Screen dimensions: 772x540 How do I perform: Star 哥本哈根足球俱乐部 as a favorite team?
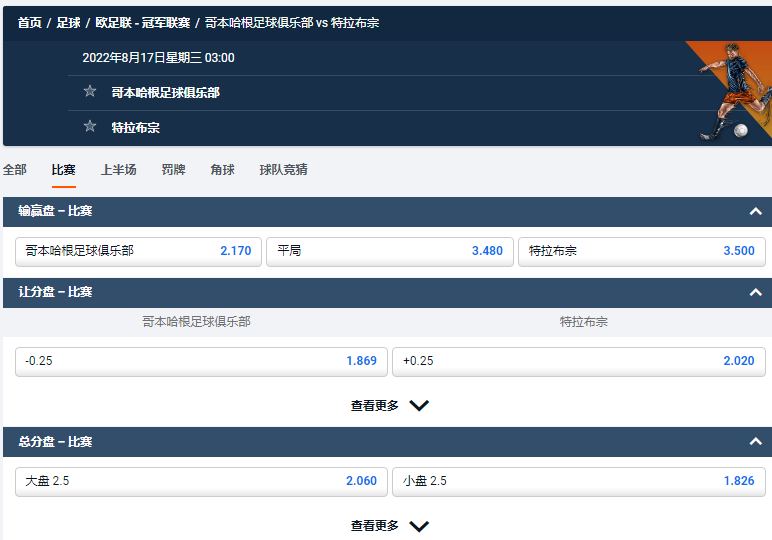coord(90,92)
